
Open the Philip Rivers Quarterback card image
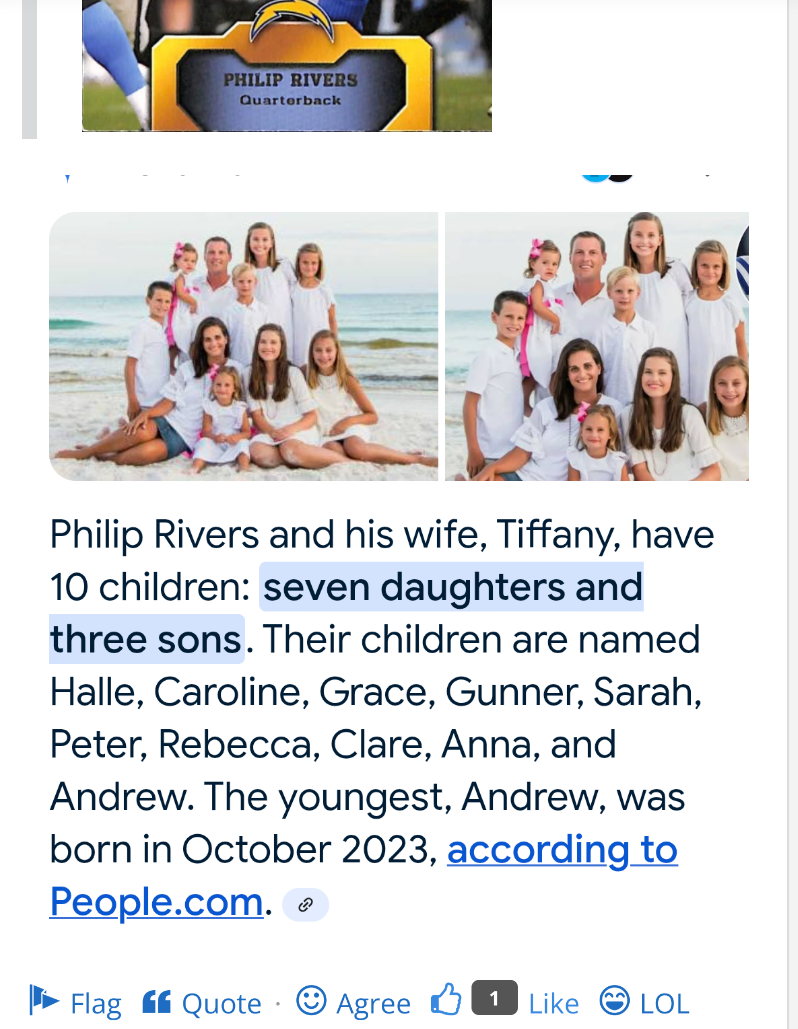click(287, 66)
